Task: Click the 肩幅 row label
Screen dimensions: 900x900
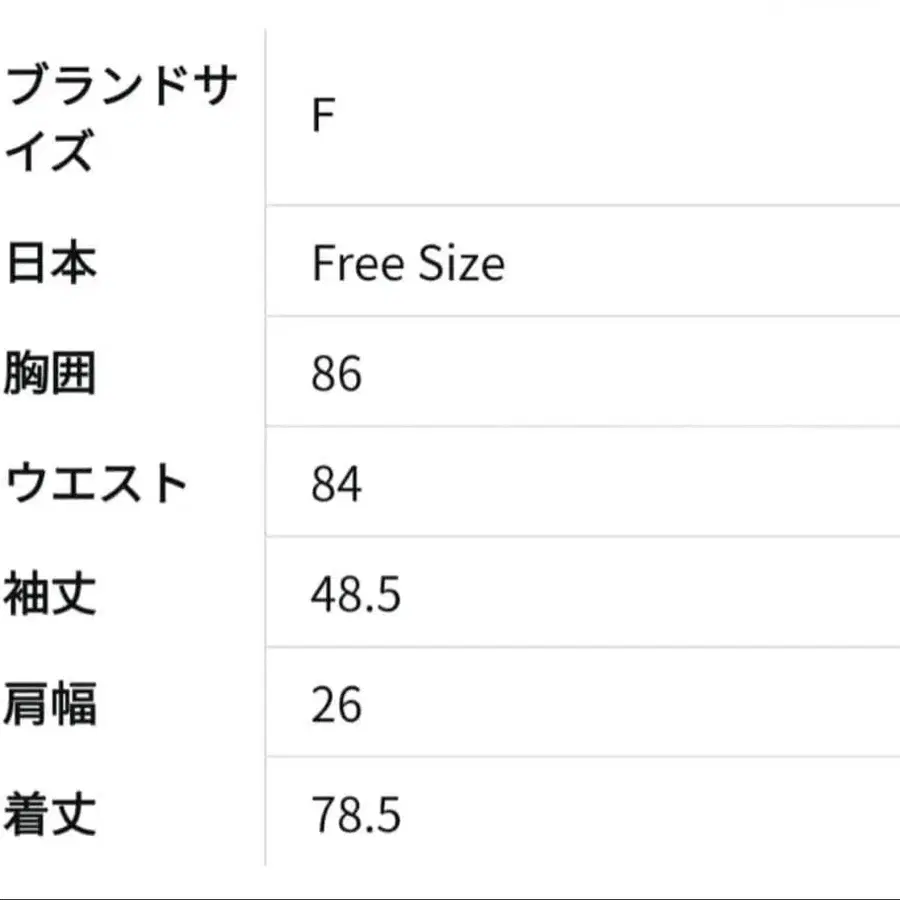Action: [x=52, y=705]
